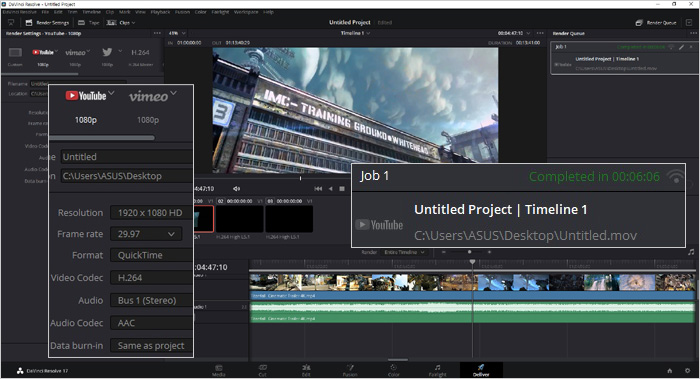Click the music note icon above timeline
Image resolution: width=700 pixels, height=379 pixels.
click(x=691, y=252)
